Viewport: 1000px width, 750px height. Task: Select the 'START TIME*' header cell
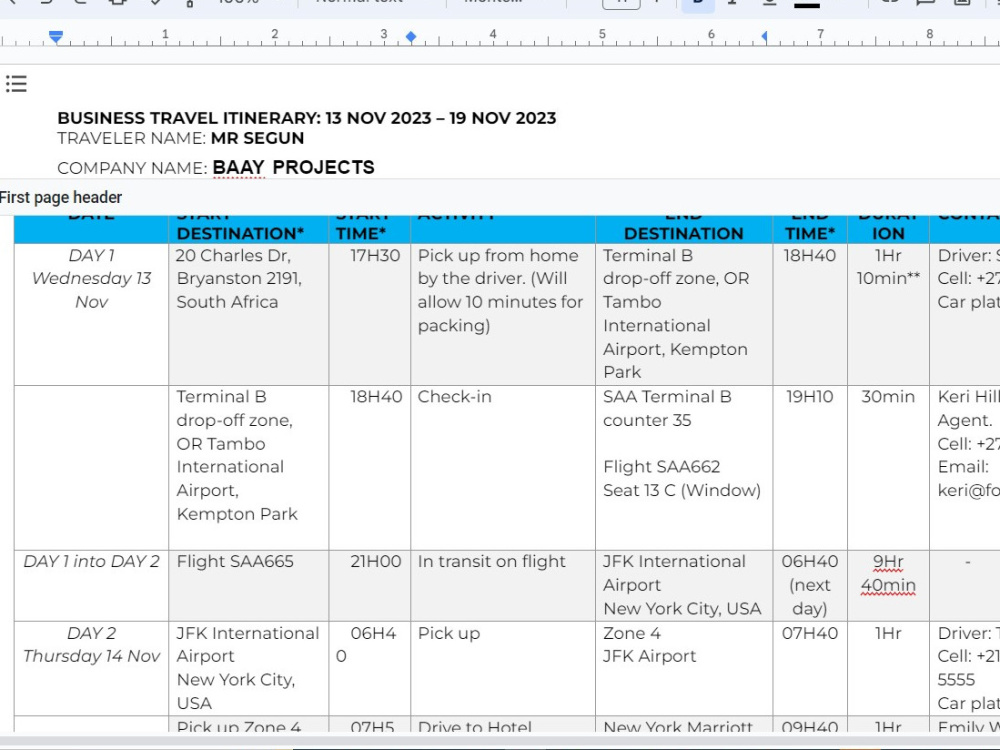pos(370,229)
